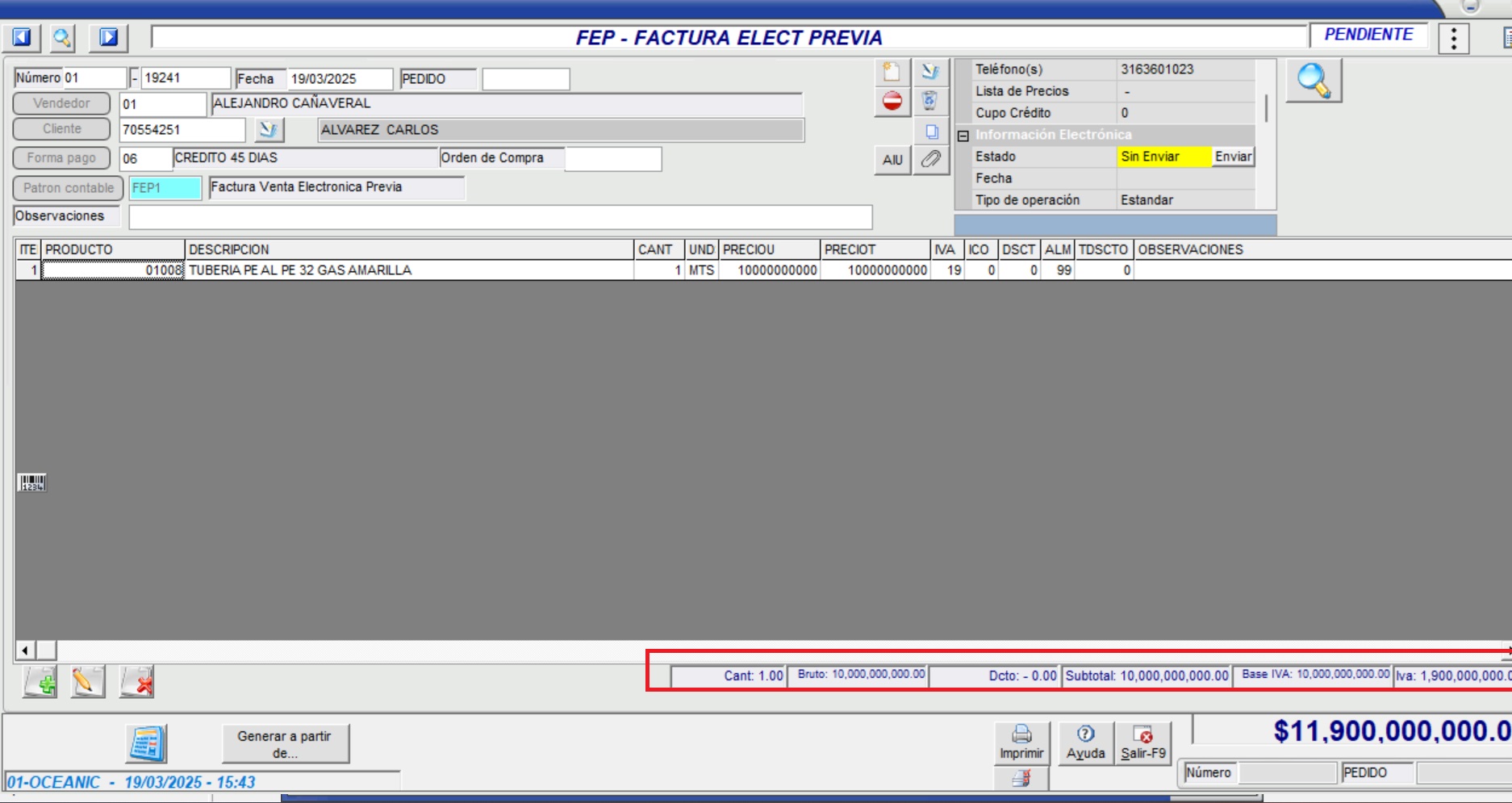Click the red cancel document icon
Image resolution: width=1512 pixels, height=803 pixels.
(892, 102)
